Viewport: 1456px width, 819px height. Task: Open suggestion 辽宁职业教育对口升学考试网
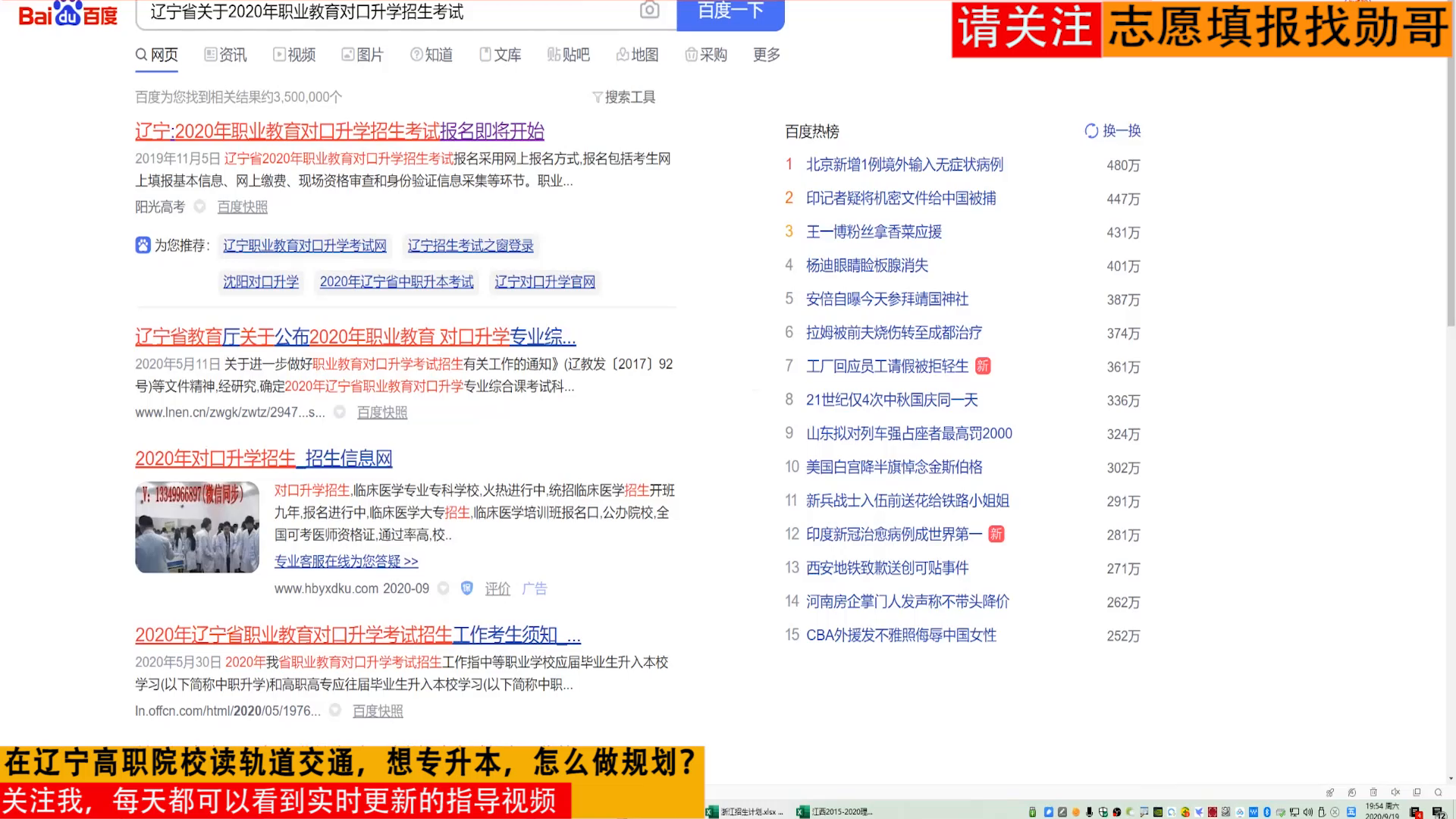pyautogui.click(x=305, y=246)
